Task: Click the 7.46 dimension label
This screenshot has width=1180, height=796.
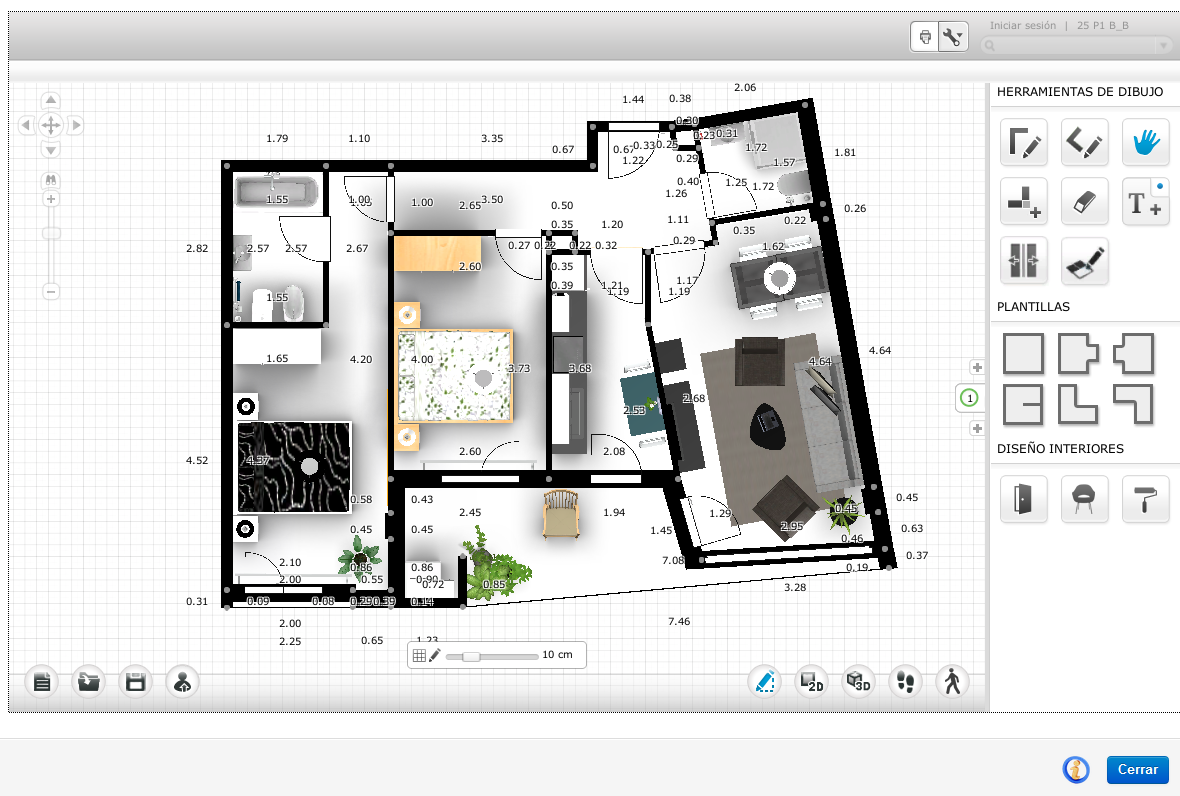Action: coord(679,621)
